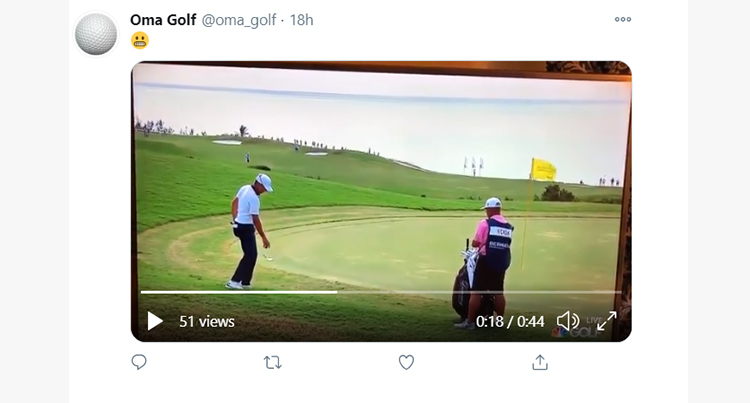Image resolution: width=750 pixels, height=403 pixels.
Task: Open the share tweet icon
Action: tap(540, 362)
